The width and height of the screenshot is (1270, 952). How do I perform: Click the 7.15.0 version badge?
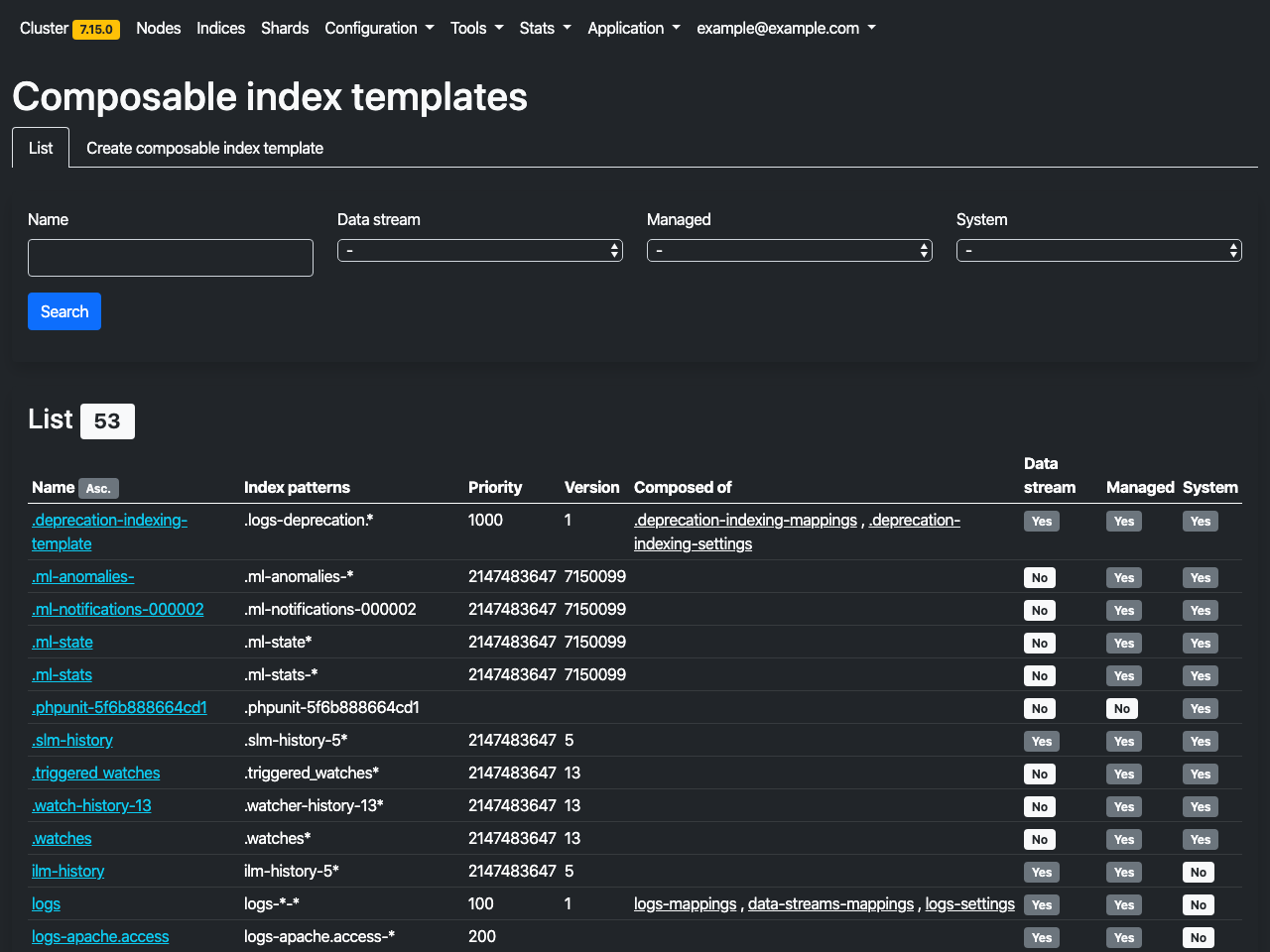[96, 30]
